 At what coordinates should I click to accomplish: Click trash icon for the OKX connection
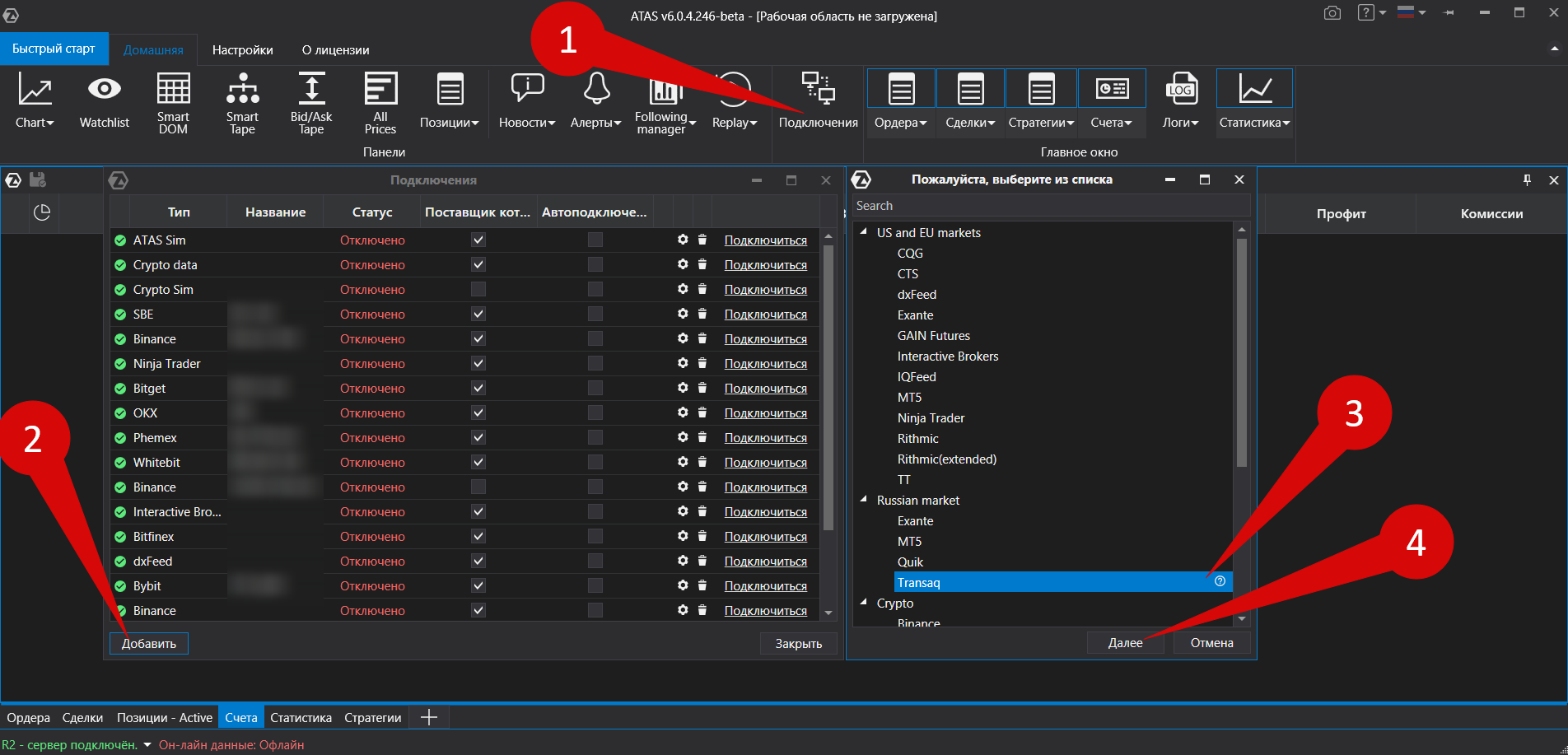(702, 412)
